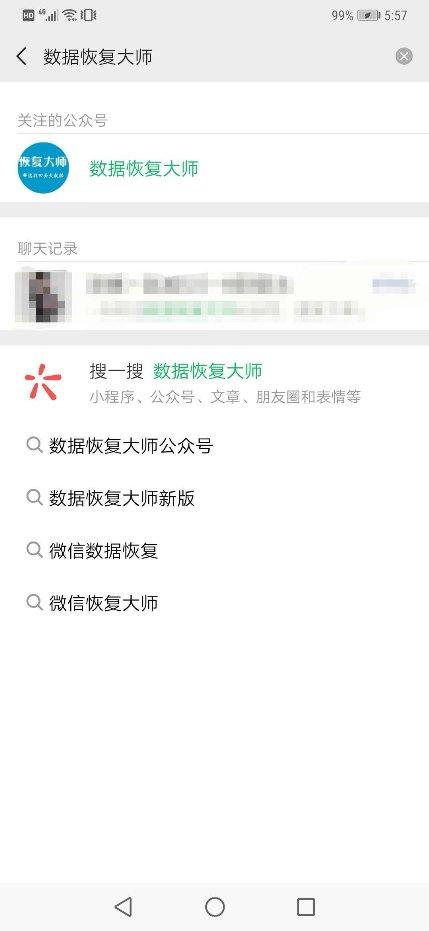Focus the search field containing 数据恢复大师
Screen dimensions: 429x931
click(x=214, y=57)
